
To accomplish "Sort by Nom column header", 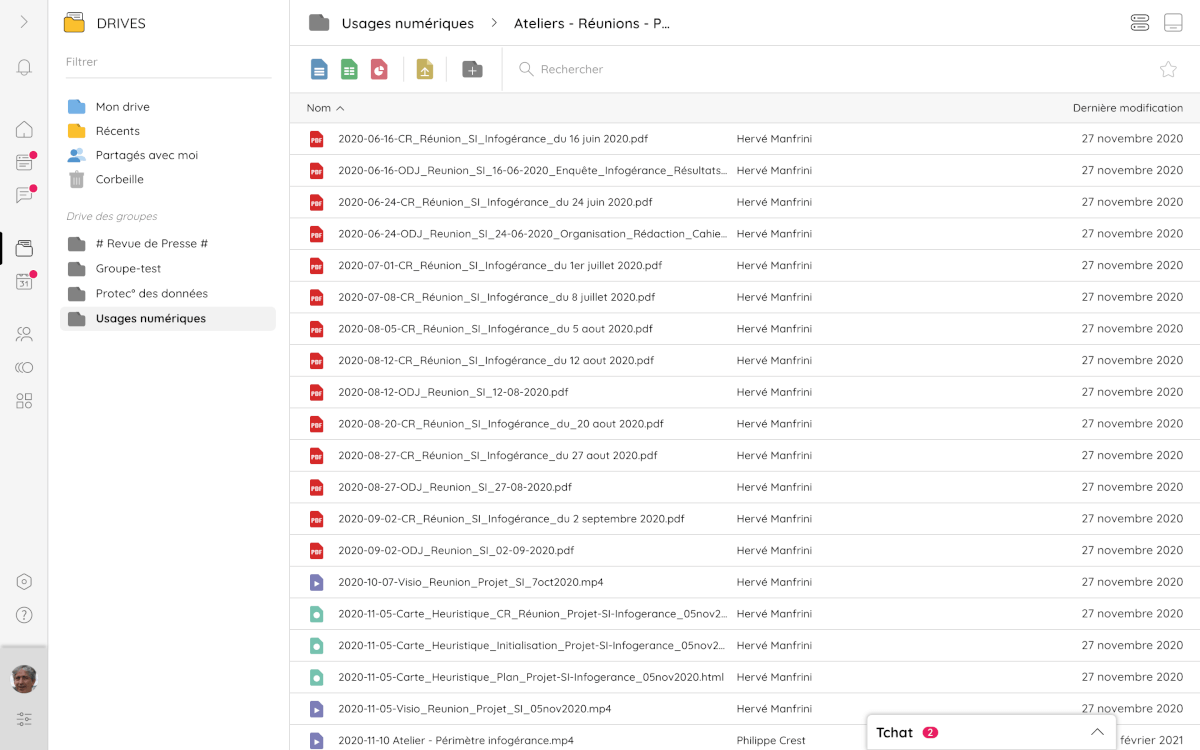I will click(325, 108).
